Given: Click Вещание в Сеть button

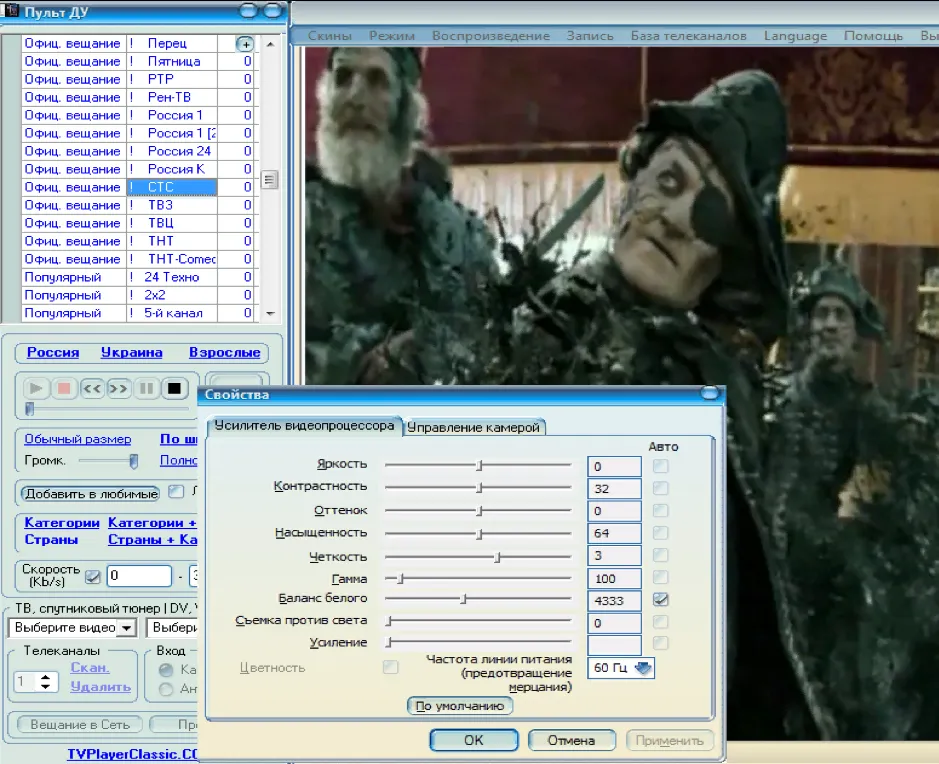Looking at the screenshot, I should pos(80,724).
